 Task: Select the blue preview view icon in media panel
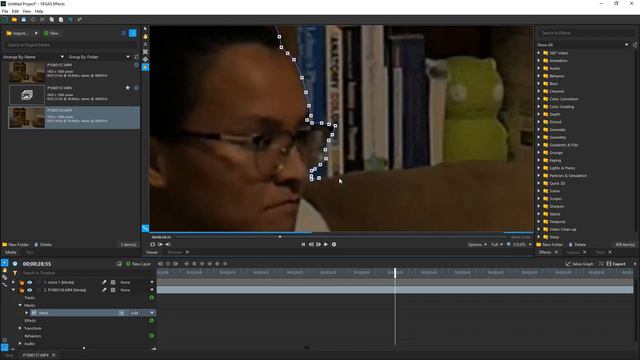click(x=133, y=33)
